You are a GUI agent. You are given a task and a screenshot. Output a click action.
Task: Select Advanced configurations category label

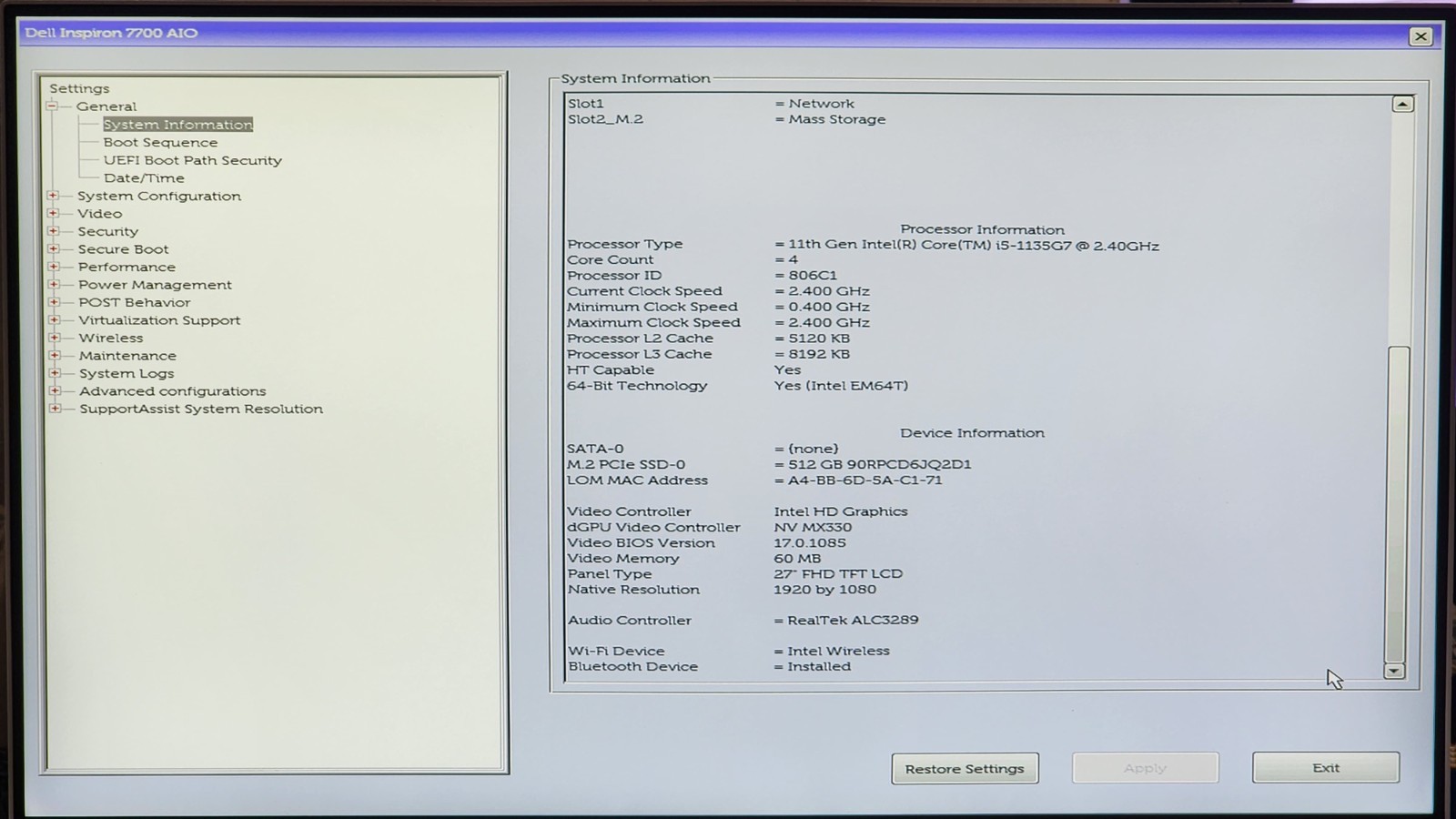point(172,391)
